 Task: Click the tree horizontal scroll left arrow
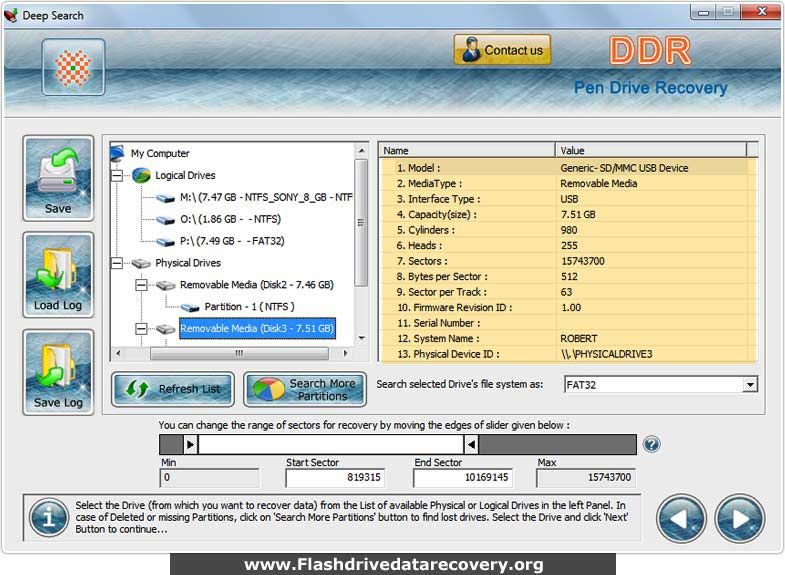(x=118, y=353)
